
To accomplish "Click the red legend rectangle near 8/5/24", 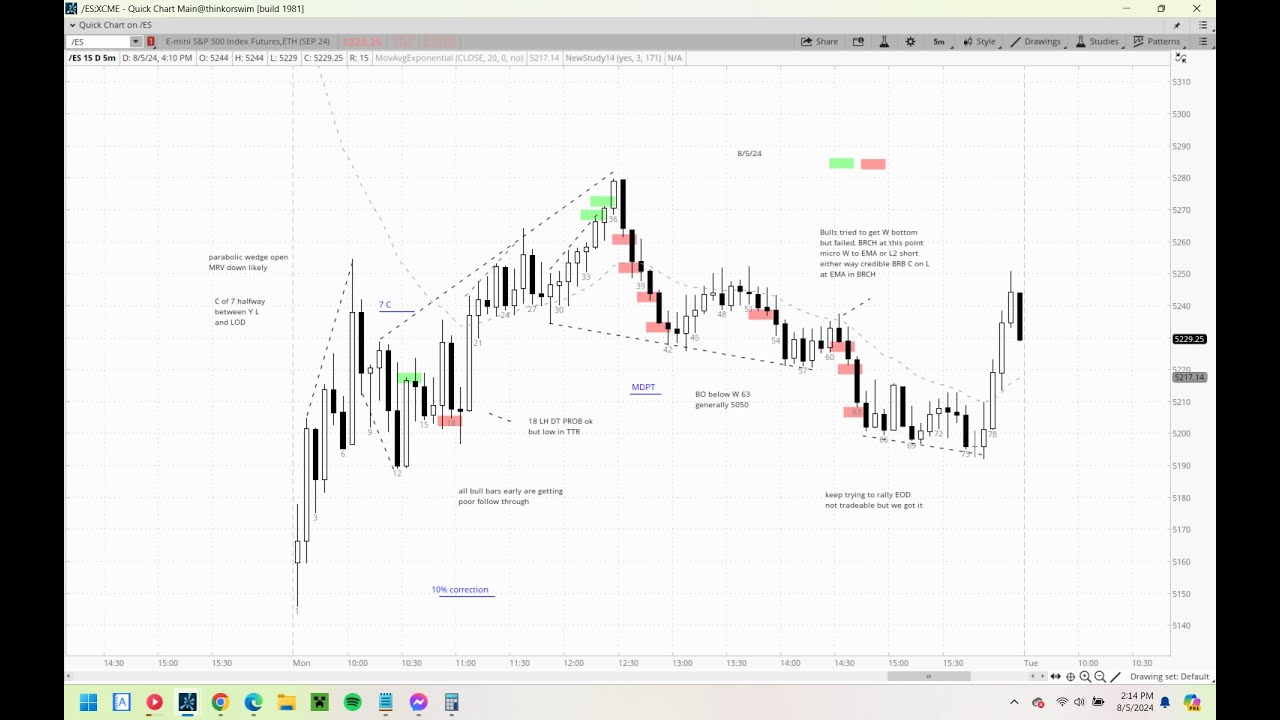I will (x=873, y=164).
